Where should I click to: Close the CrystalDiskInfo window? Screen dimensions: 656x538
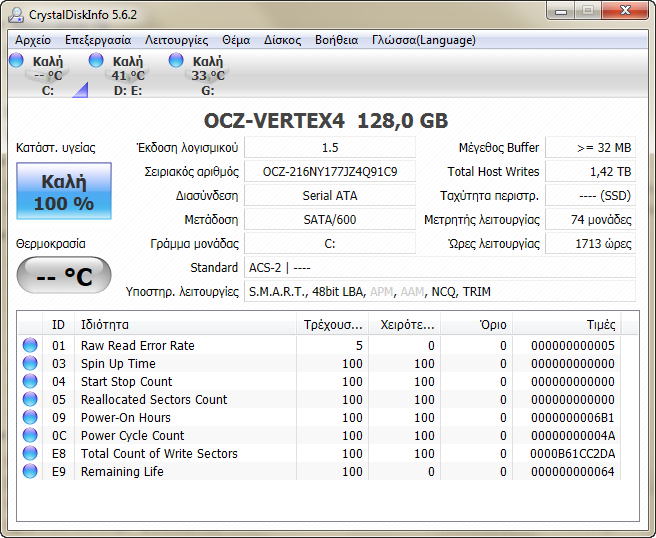(x=625, y=10)
